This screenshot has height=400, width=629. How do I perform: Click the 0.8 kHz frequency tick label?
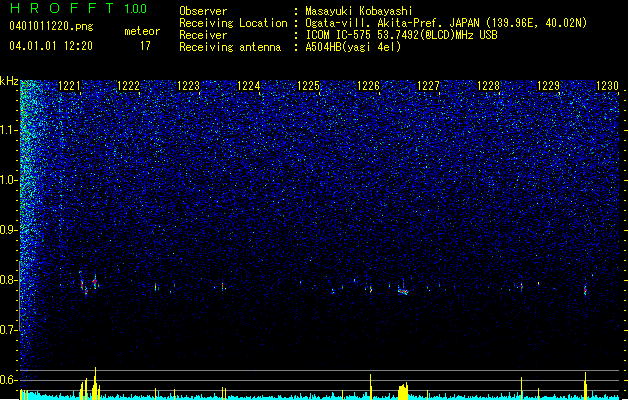pyautogui.click(x=9, y=280)
